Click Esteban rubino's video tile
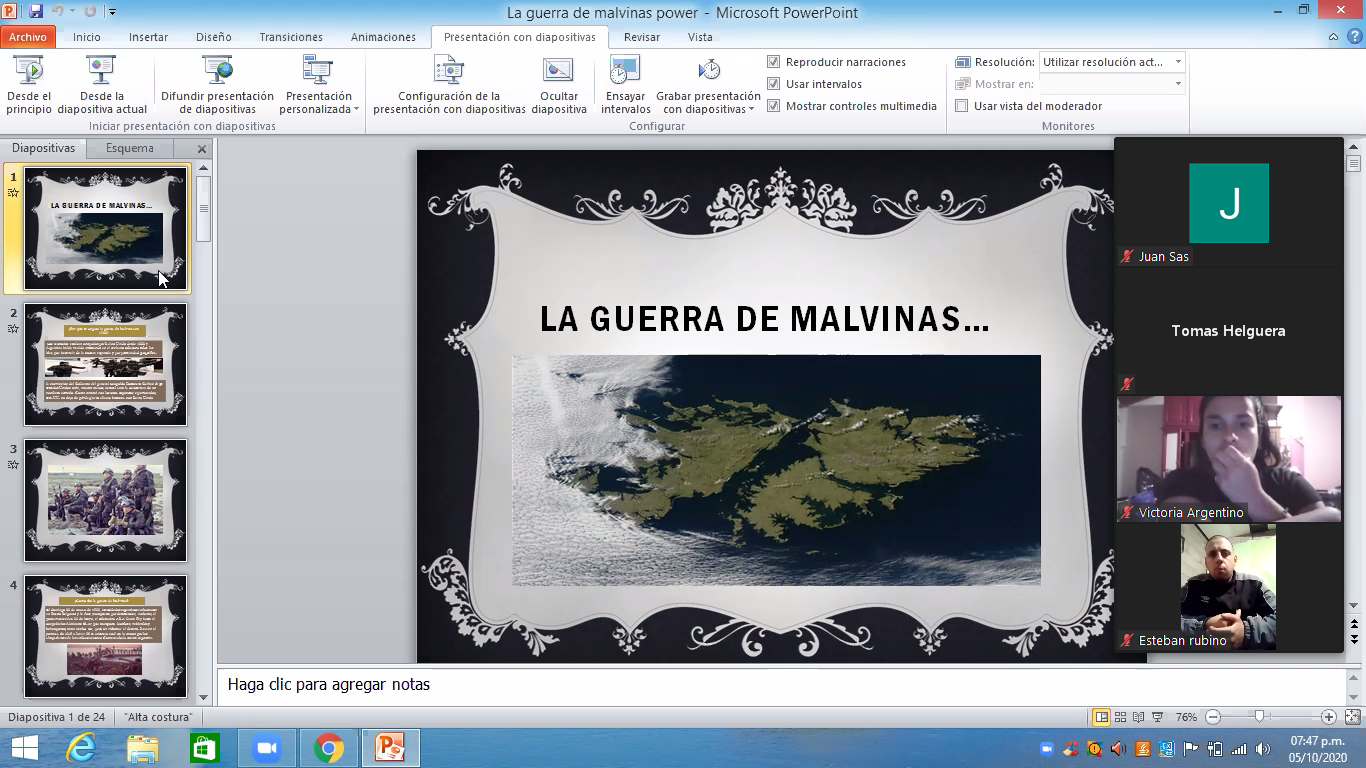 point(1229,588)
